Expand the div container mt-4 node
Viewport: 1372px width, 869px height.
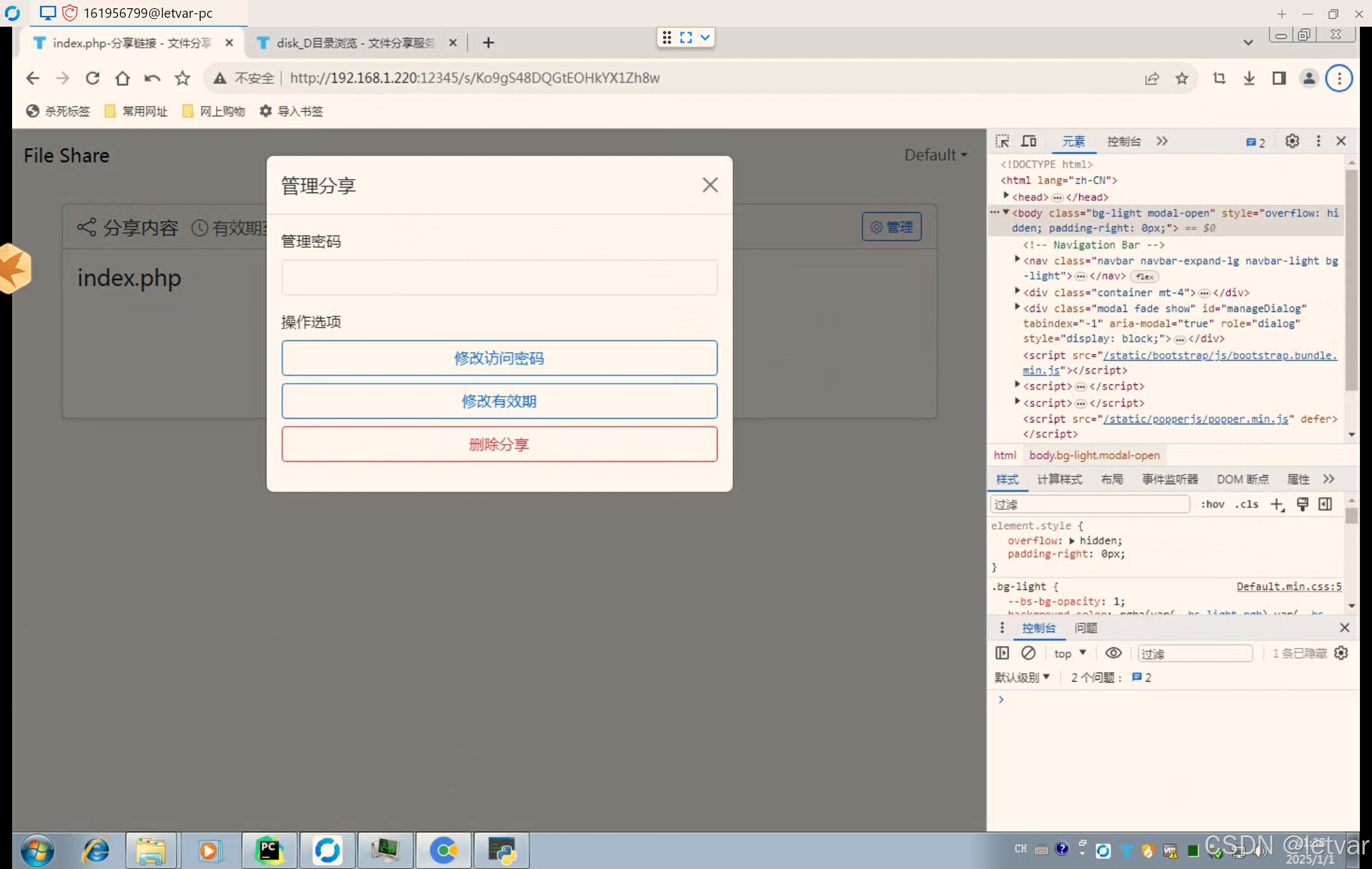pos(1018,291)
